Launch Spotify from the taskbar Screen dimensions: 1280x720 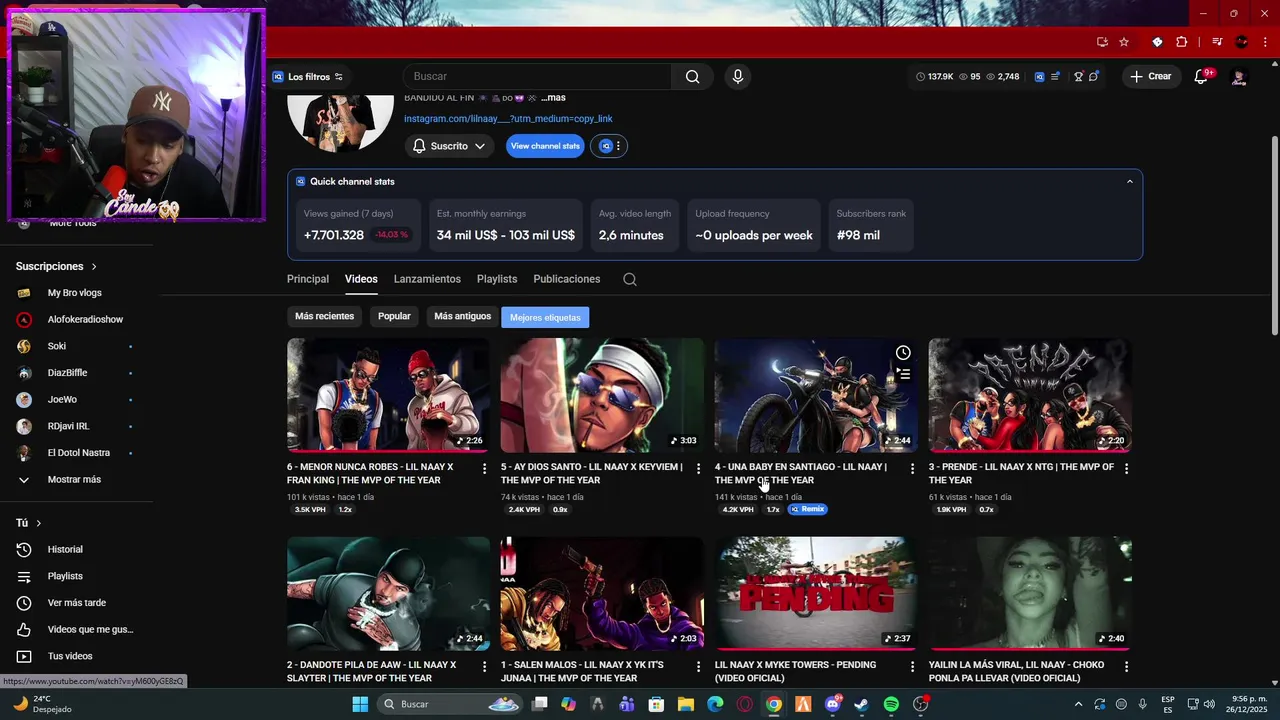tap(891, 704)
